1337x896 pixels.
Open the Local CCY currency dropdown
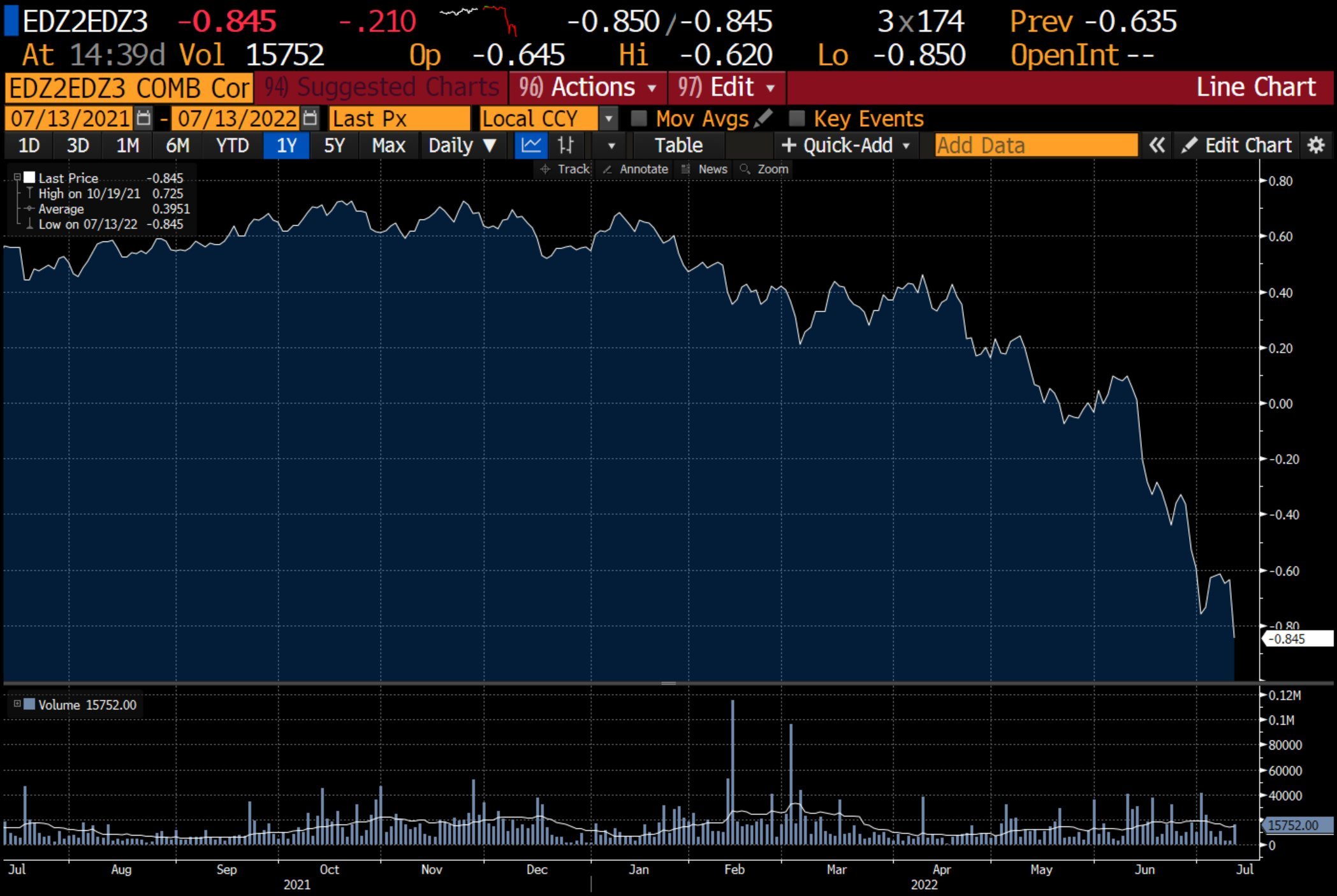point(609,119)
